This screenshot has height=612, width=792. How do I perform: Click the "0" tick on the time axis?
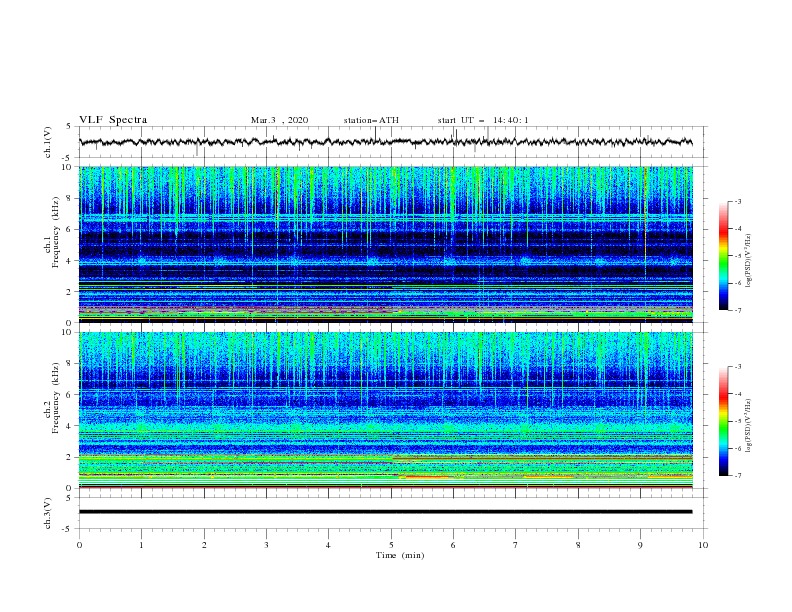[x=79, y=545]
